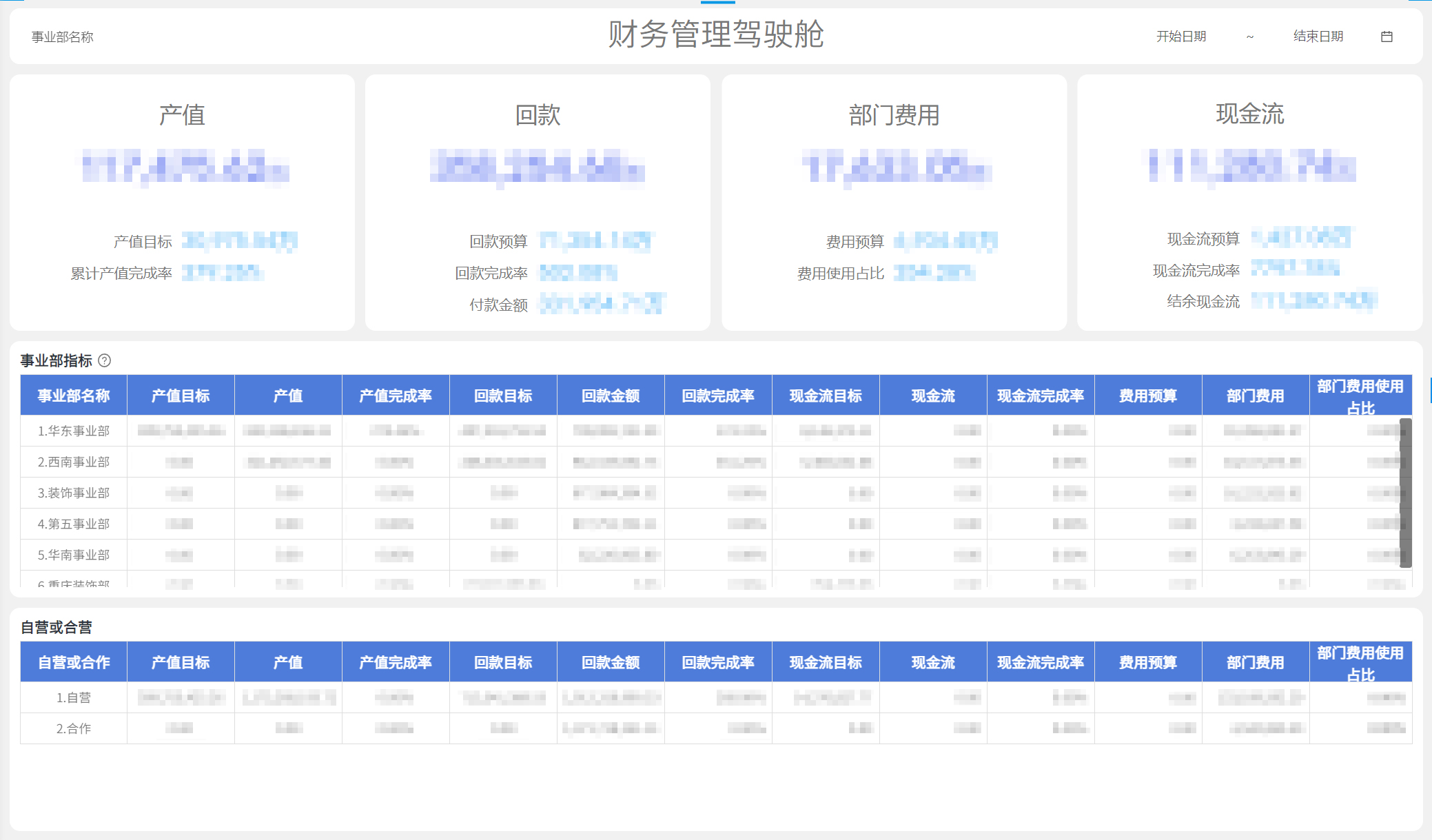Click the 回款金额 column header

click(610, 395)
